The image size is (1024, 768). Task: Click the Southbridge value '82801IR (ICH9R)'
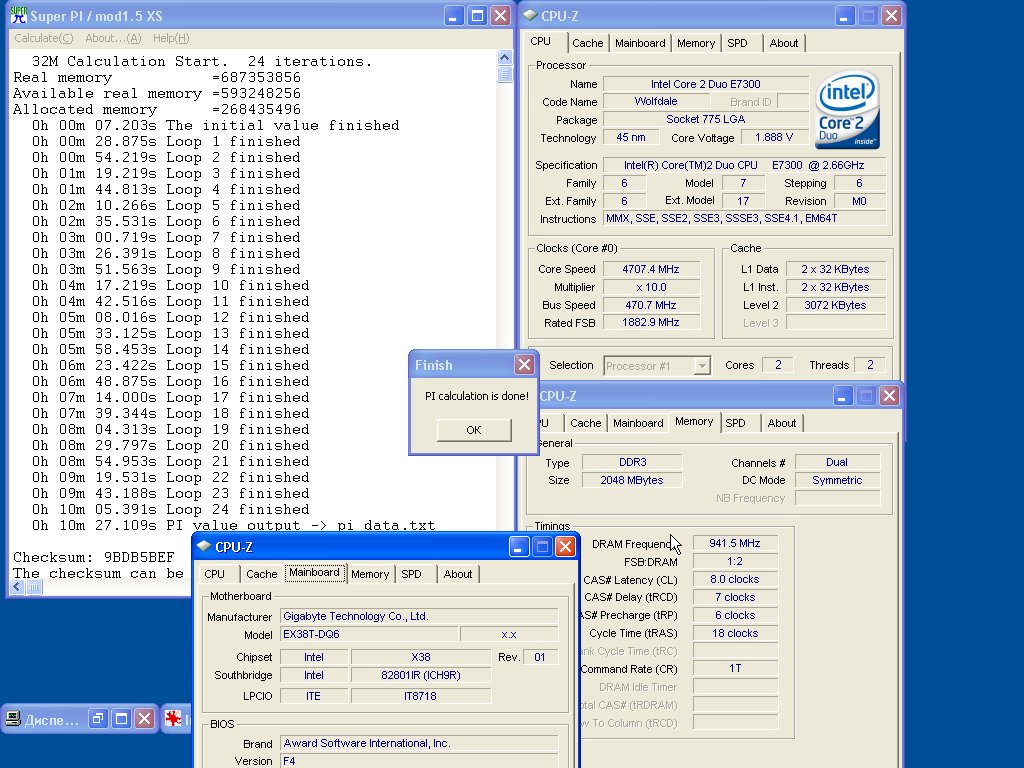(421, 675)
